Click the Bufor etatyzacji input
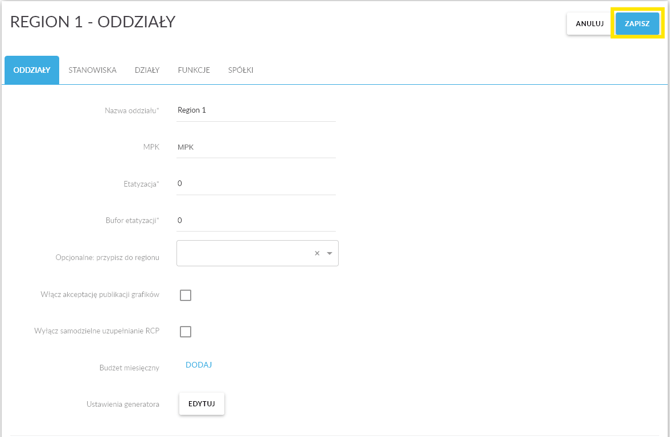This screenshot has width=670, height=437. [255, 220]
